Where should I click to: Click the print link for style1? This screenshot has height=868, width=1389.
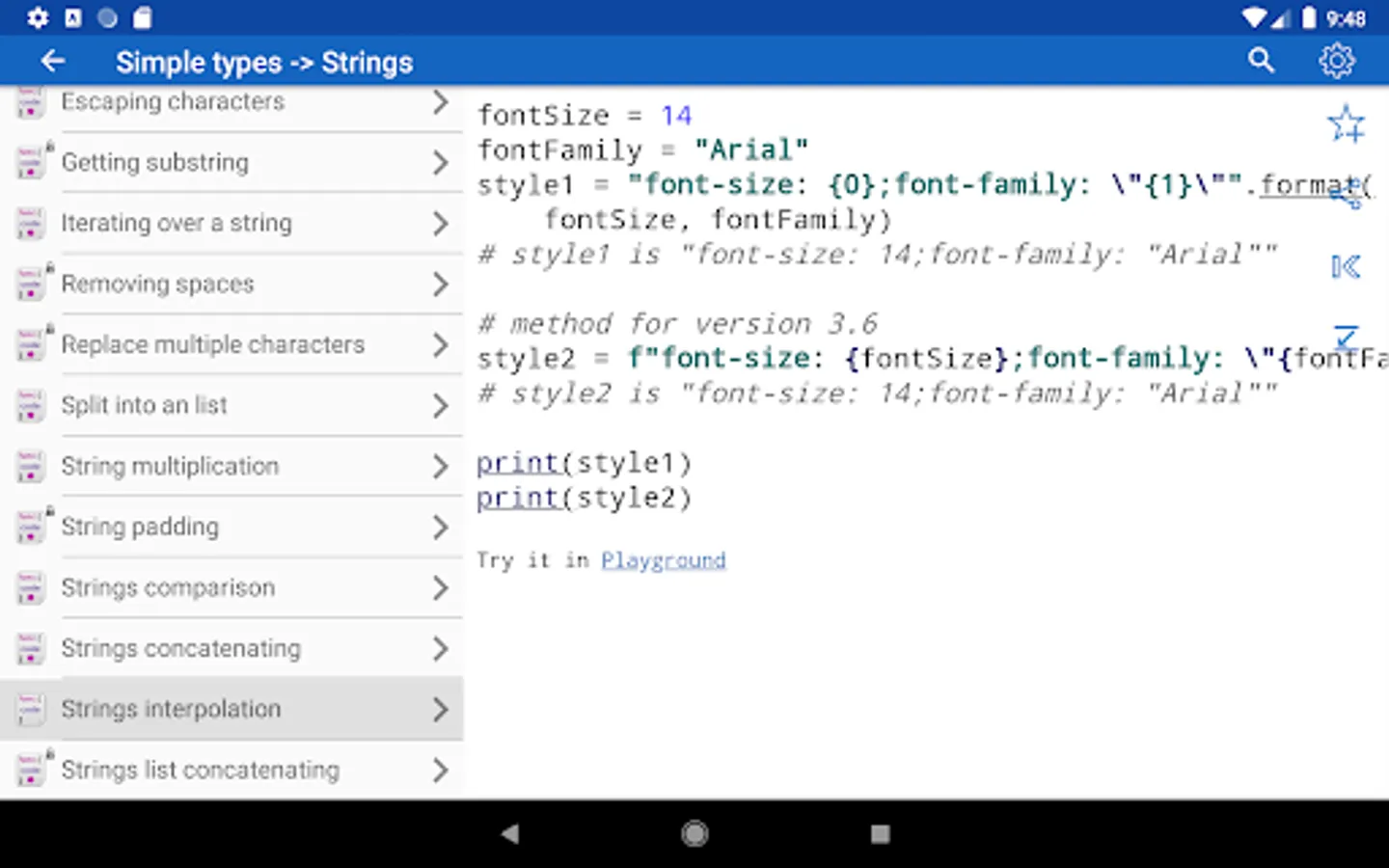518,463
